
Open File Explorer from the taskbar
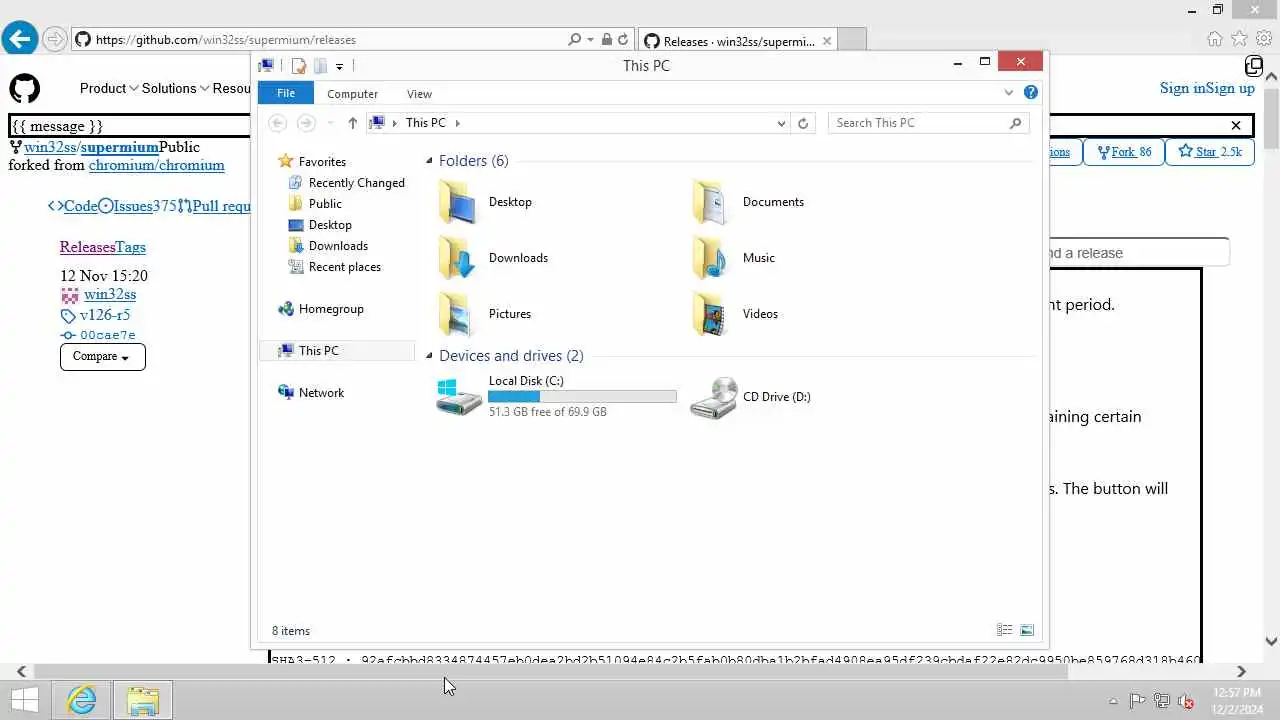(x=142, y=700)
